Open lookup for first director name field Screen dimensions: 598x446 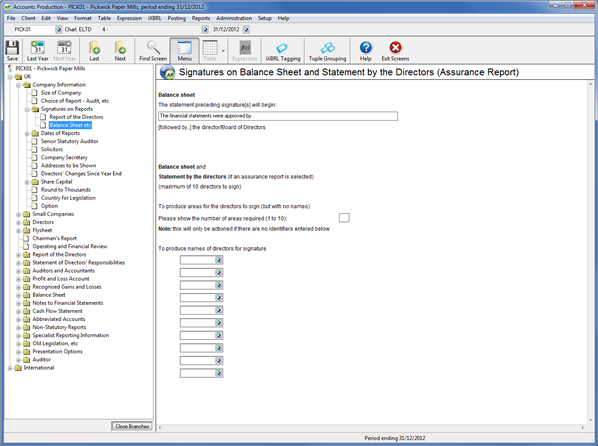tap(219, 260)
